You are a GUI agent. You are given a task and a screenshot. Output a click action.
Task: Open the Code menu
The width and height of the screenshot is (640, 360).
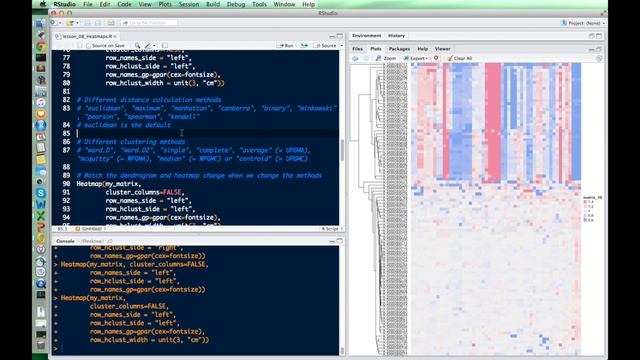pos(124,4)
